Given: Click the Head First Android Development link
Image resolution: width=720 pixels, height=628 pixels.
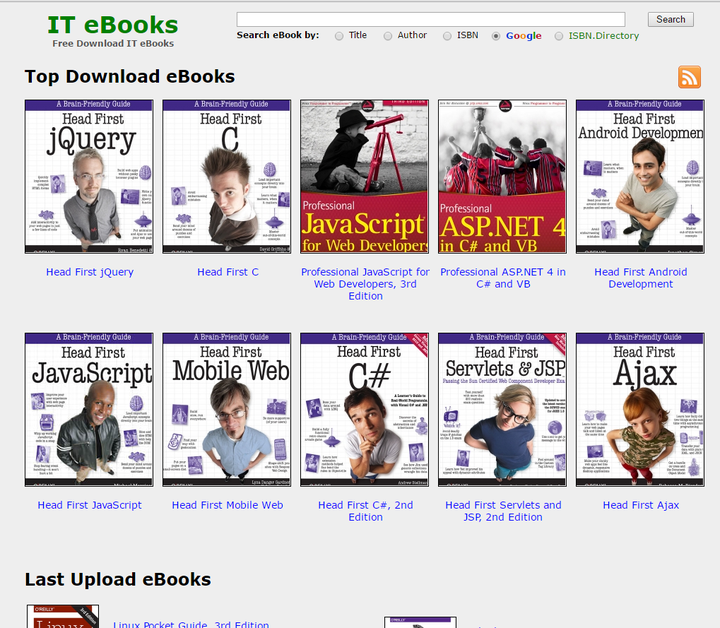Looking at the screenshot, I should tap(641, 278).
